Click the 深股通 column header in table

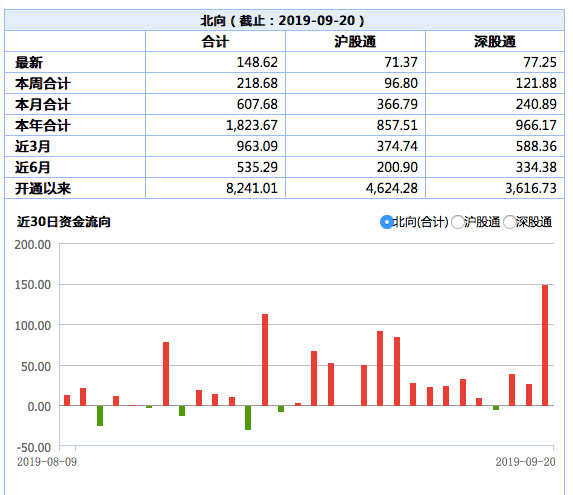click(x=495, y=41)
